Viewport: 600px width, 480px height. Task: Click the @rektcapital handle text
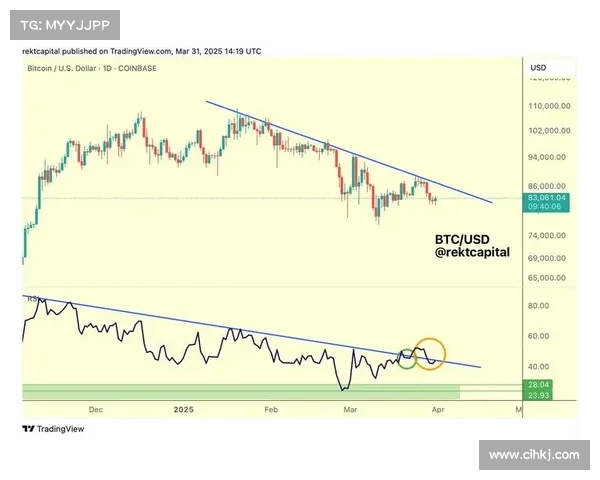coord(472,254)
